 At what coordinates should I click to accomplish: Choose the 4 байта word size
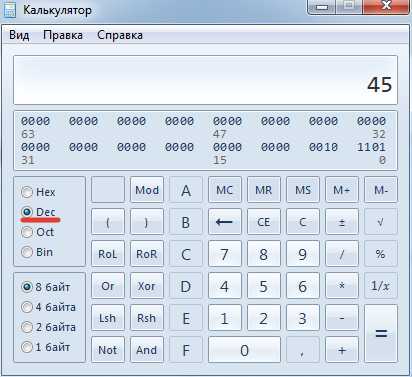[48, 307]
